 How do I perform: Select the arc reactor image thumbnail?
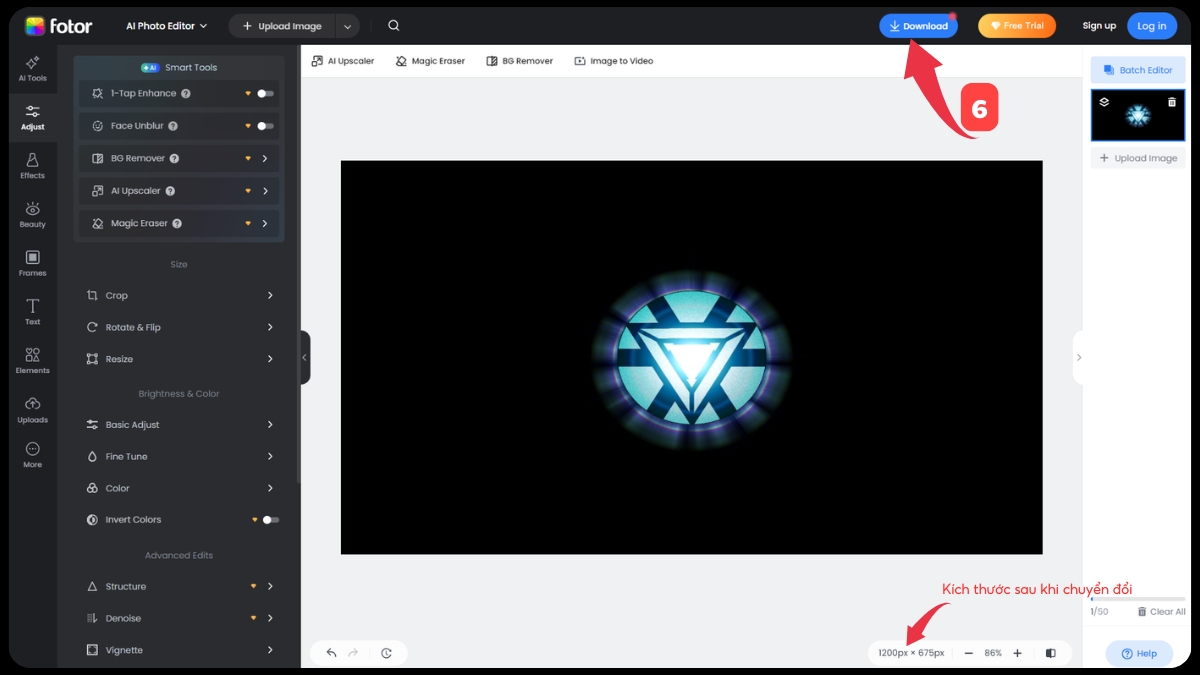coord(1138,115)
